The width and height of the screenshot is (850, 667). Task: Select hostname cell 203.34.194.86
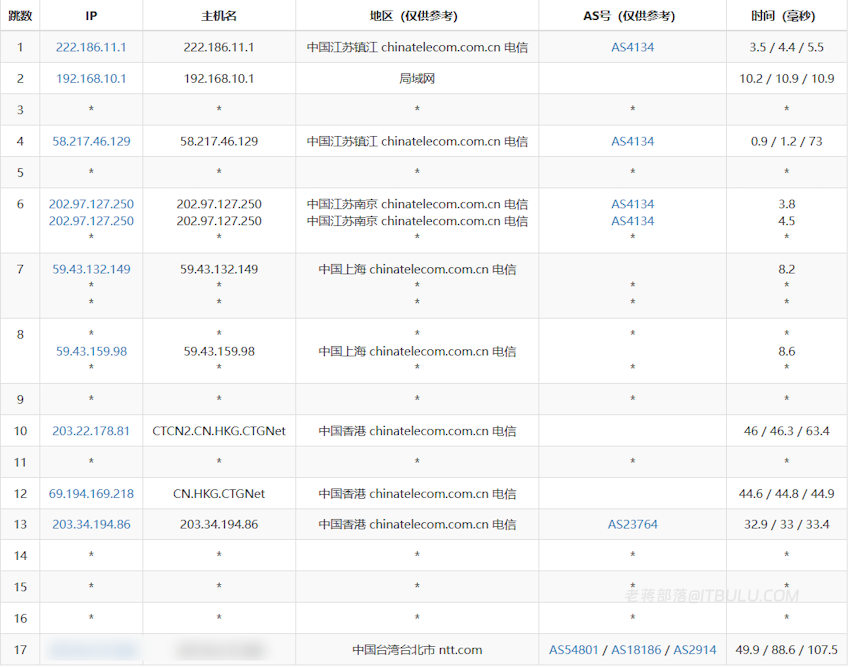(219, 524)
